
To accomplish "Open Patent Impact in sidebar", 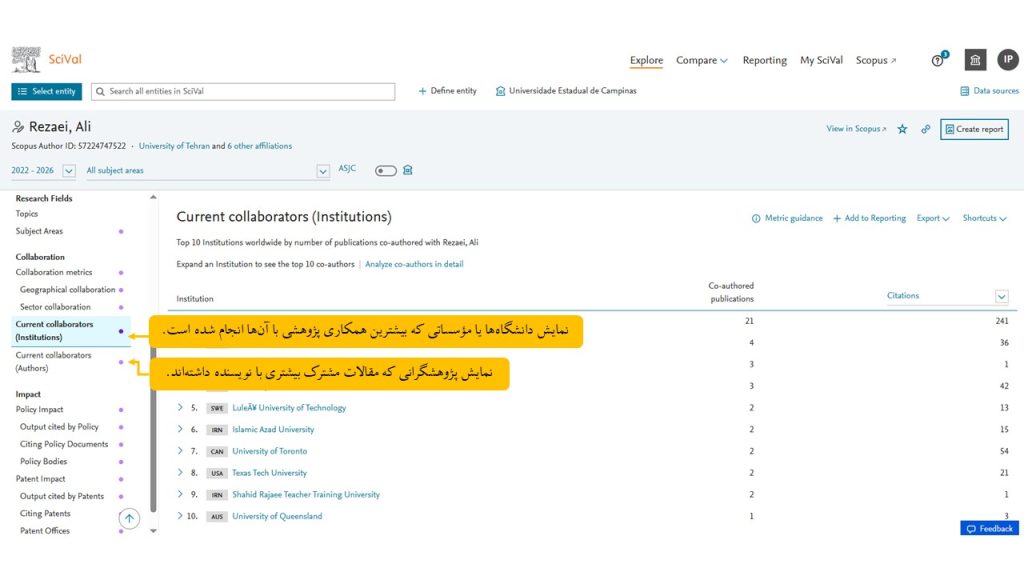I will coord(40,479).
